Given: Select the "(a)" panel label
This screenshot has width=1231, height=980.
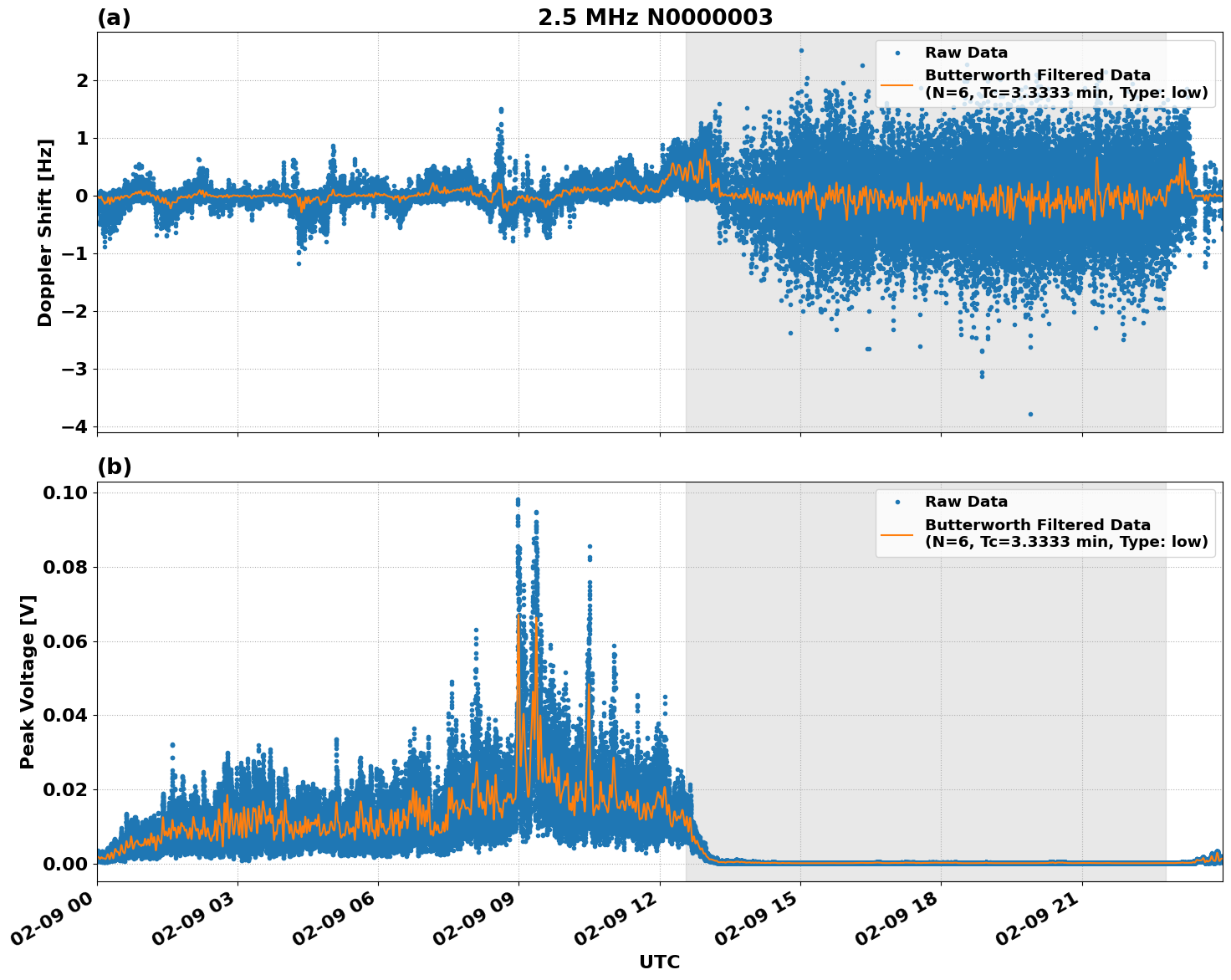Looking at the screenshot, I should (114, 18).
